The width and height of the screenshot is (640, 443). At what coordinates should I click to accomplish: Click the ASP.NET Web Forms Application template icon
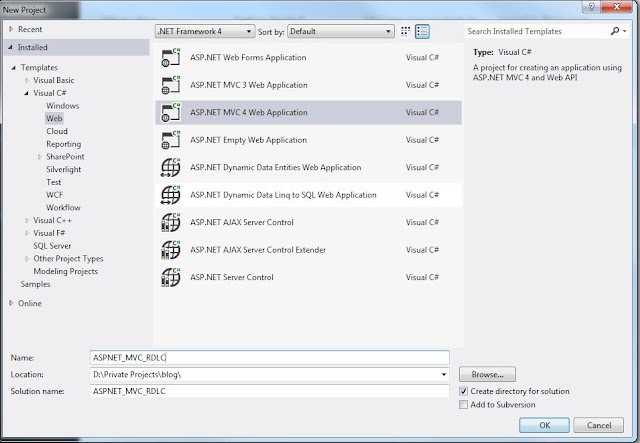[x=171, y=58]
